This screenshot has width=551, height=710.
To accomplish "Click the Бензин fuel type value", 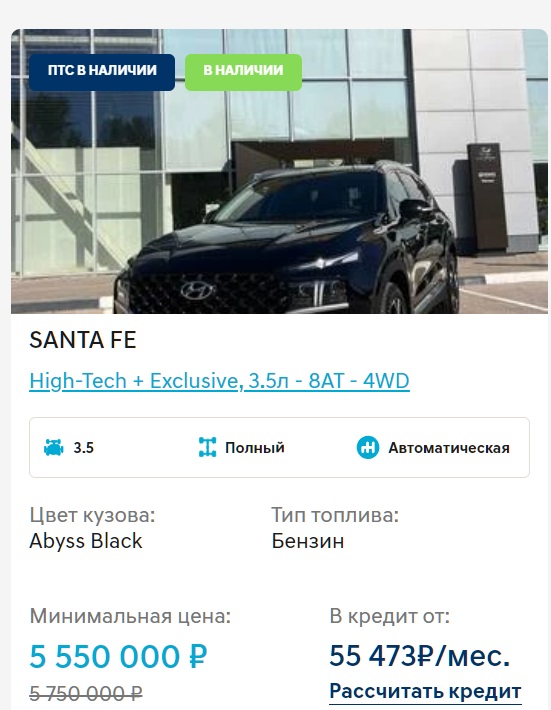I will coord(308,541).
